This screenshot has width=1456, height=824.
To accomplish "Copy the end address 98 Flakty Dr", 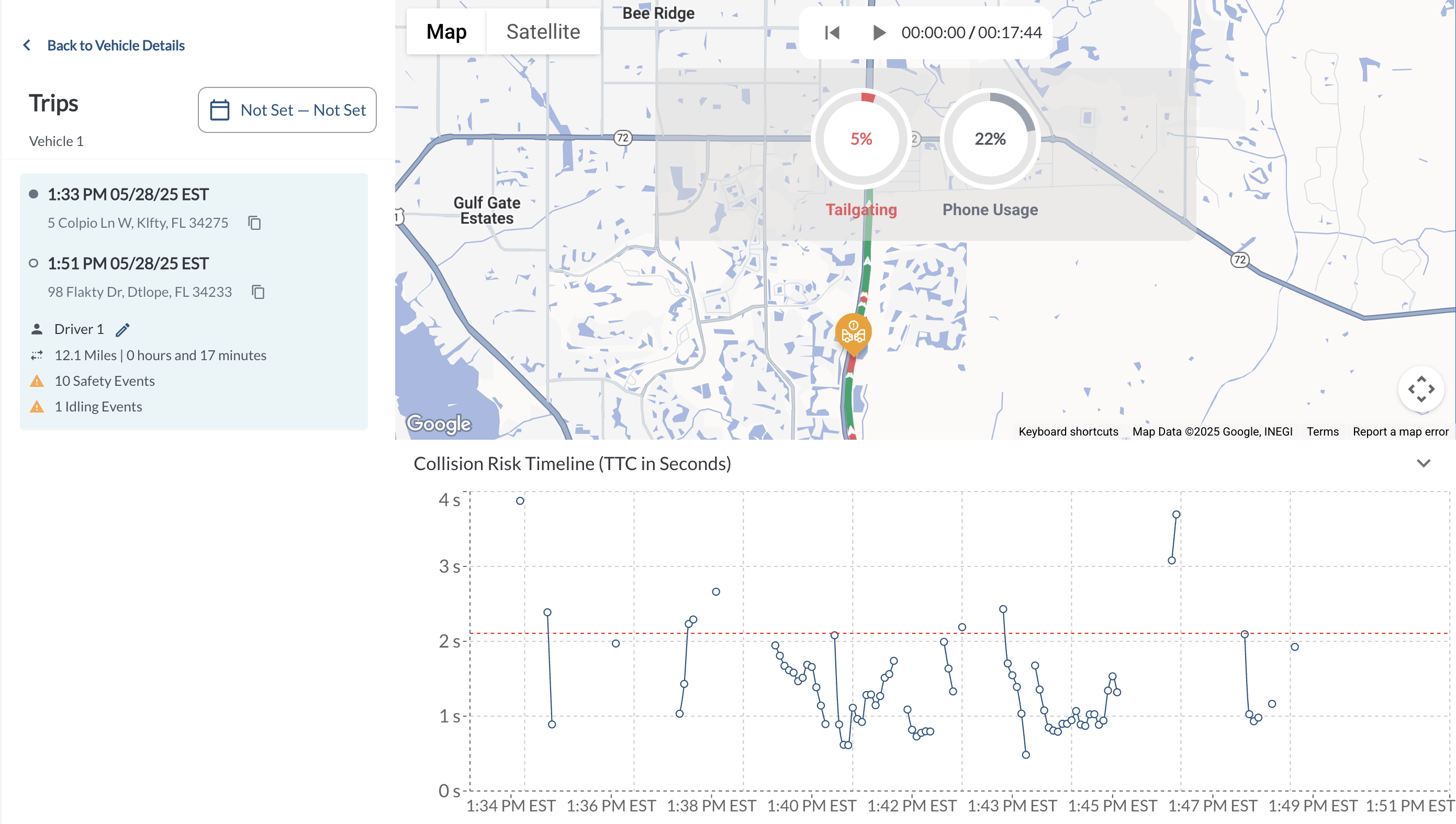I will pos(258,292).
